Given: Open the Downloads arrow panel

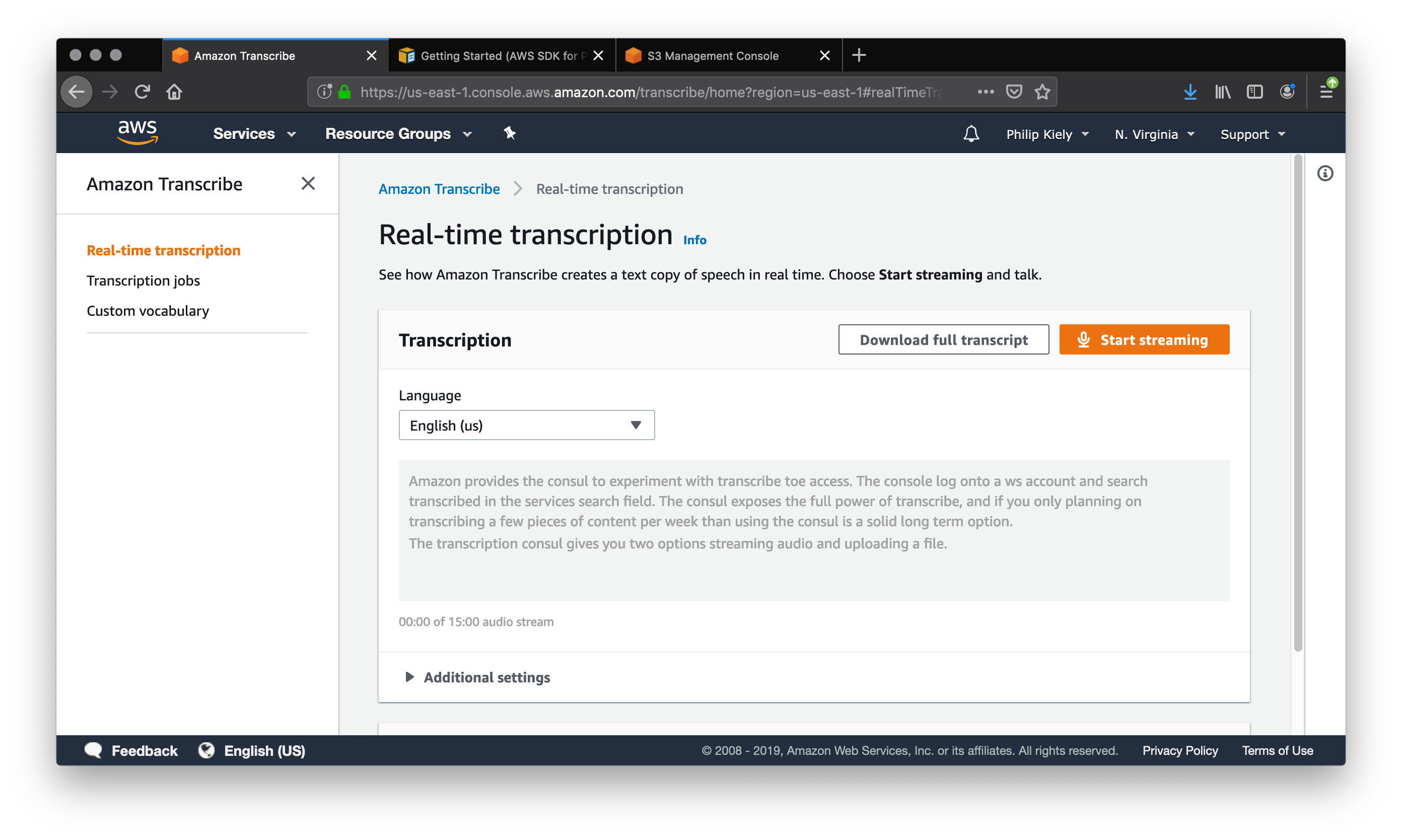Looking at the screenshot, I should click(x=1190, y=92).
